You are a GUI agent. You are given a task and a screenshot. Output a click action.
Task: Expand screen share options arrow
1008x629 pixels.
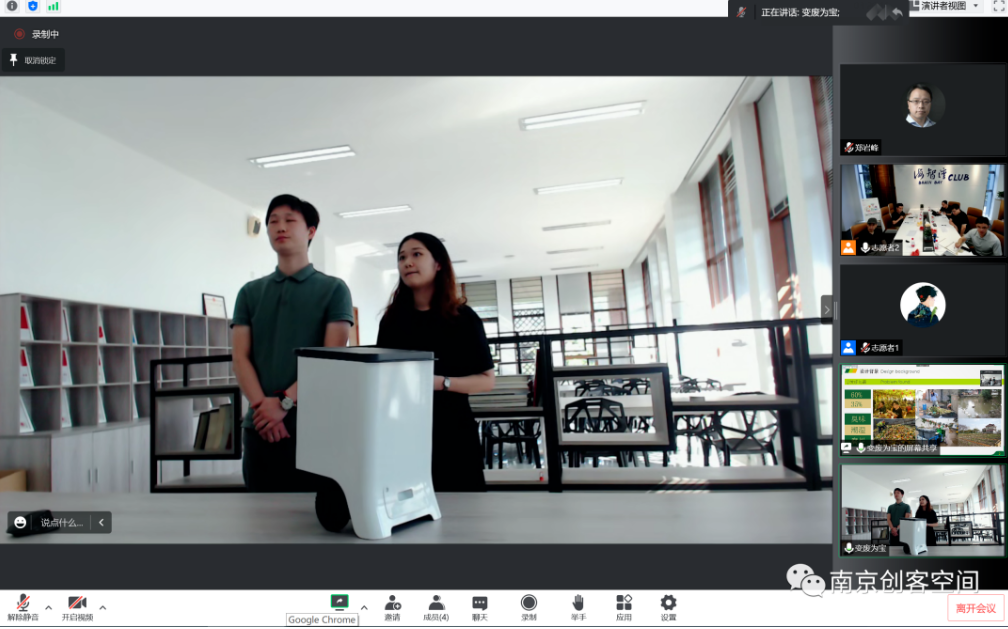pos(364,607)
